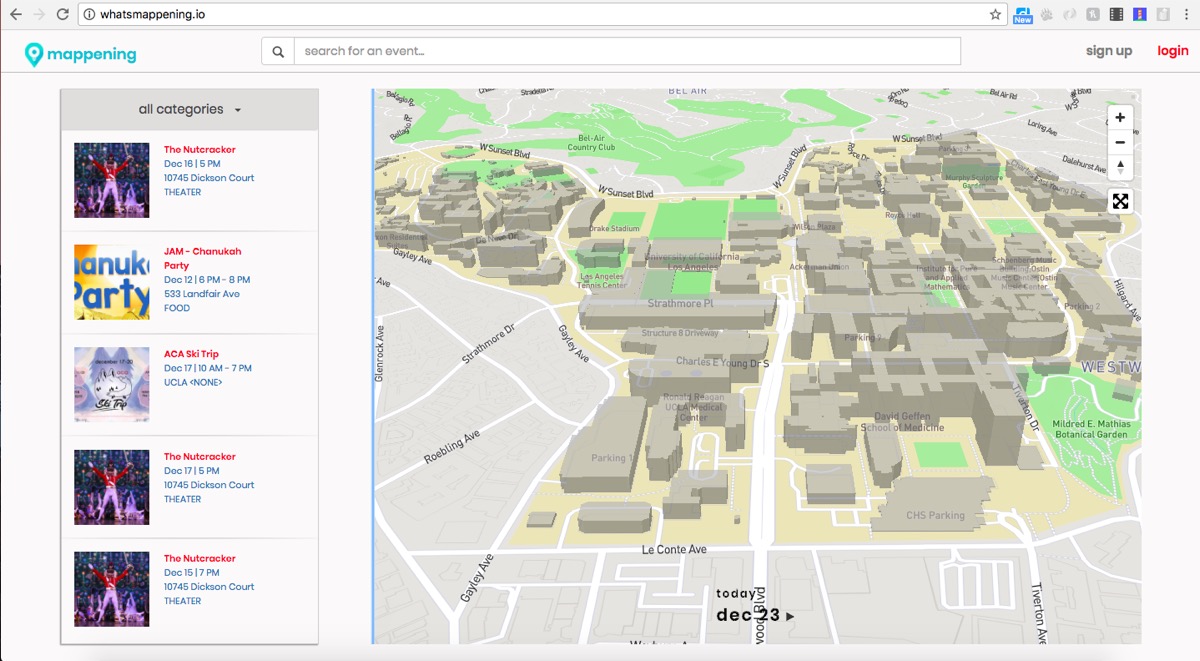Screen dimensions: 1200x661
Task: Click Le Conte Ave street label
Action: click(x=674, y=550)
